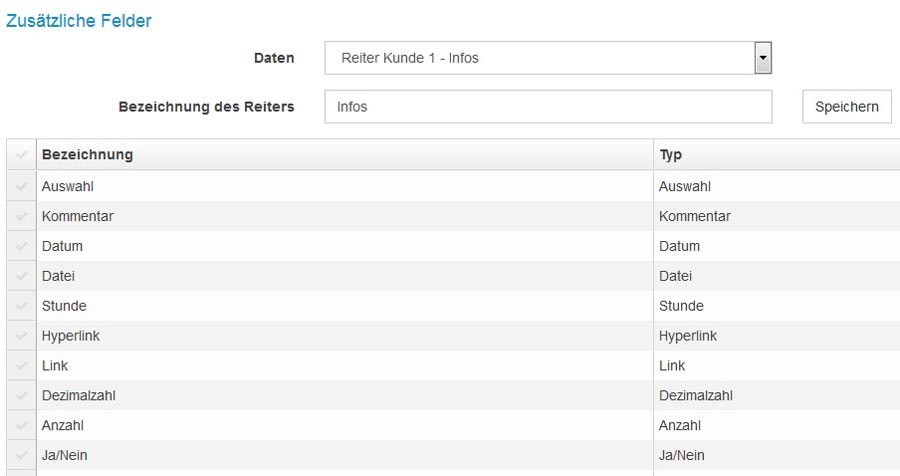Tick the Dezimalzahl row checkmark

[21, 396]
